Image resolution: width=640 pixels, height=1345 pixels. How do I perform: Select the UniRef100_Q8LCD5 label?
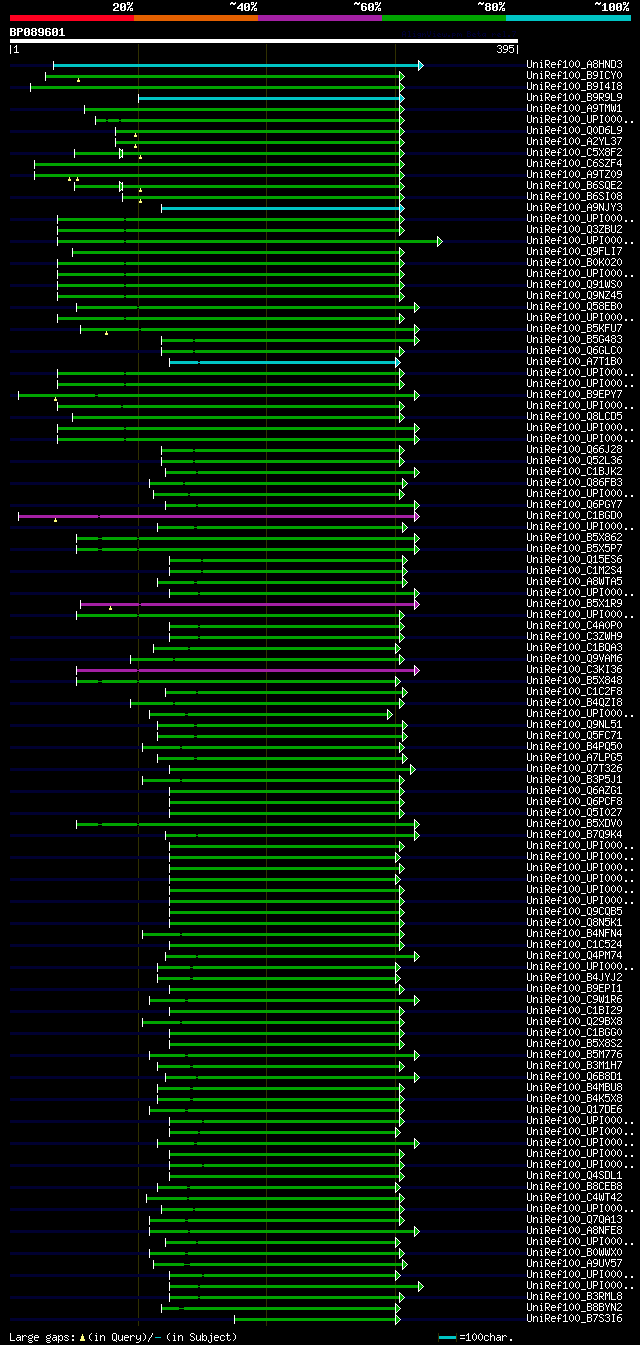(574, 417)
